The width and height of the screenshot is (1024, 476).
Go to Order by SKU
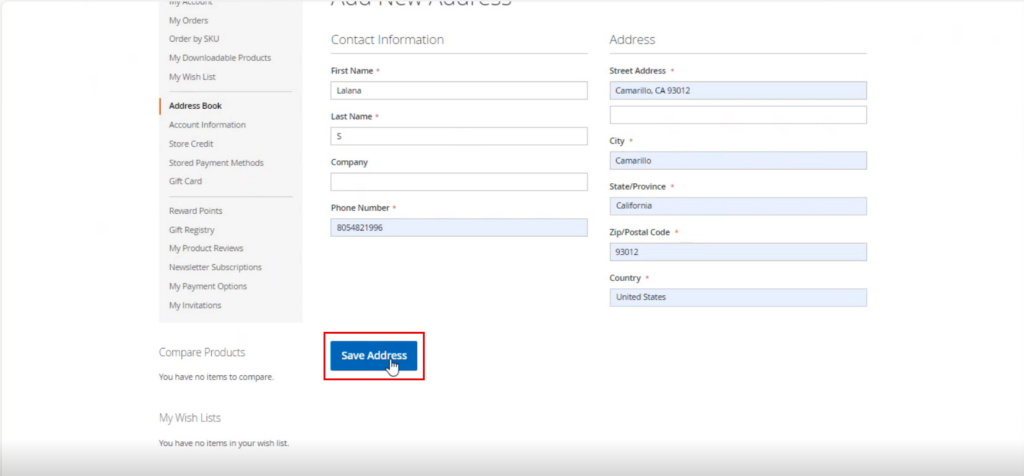pos(194,39)
